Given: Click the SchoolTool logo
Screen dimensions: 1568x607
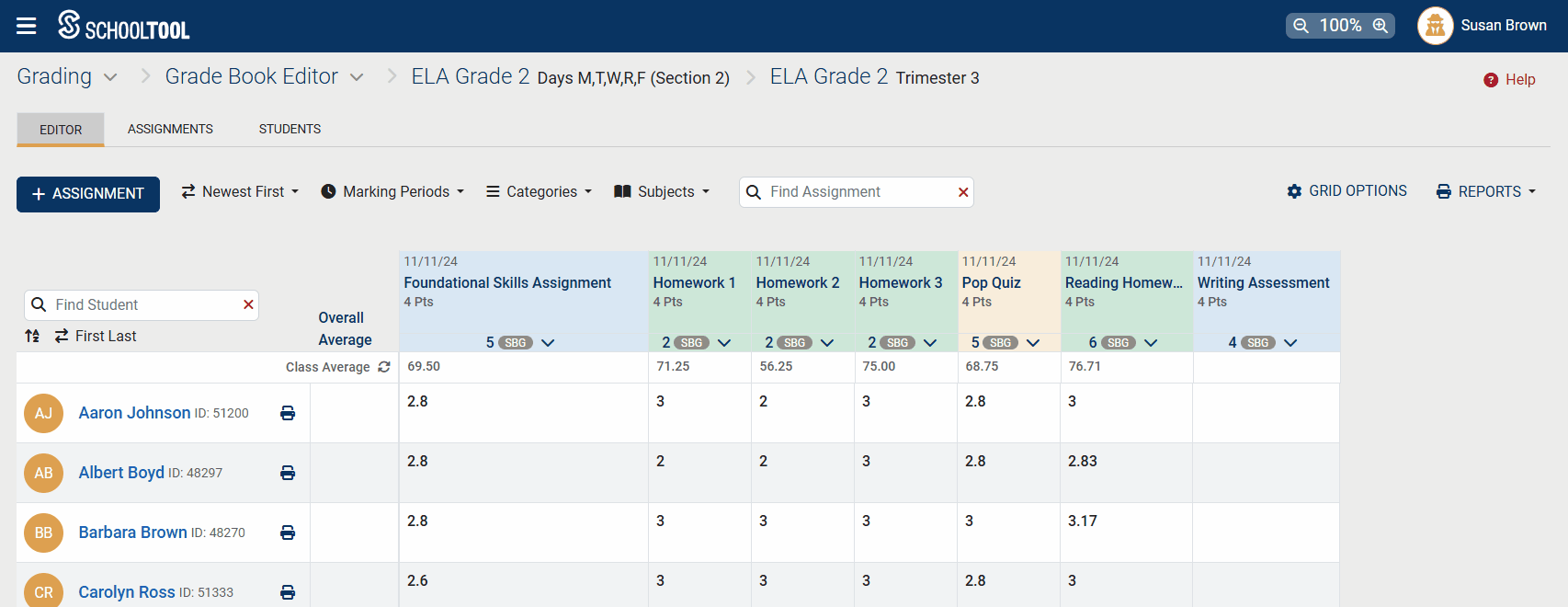Looking at the screenshot, I should click(x=123, y=26).
